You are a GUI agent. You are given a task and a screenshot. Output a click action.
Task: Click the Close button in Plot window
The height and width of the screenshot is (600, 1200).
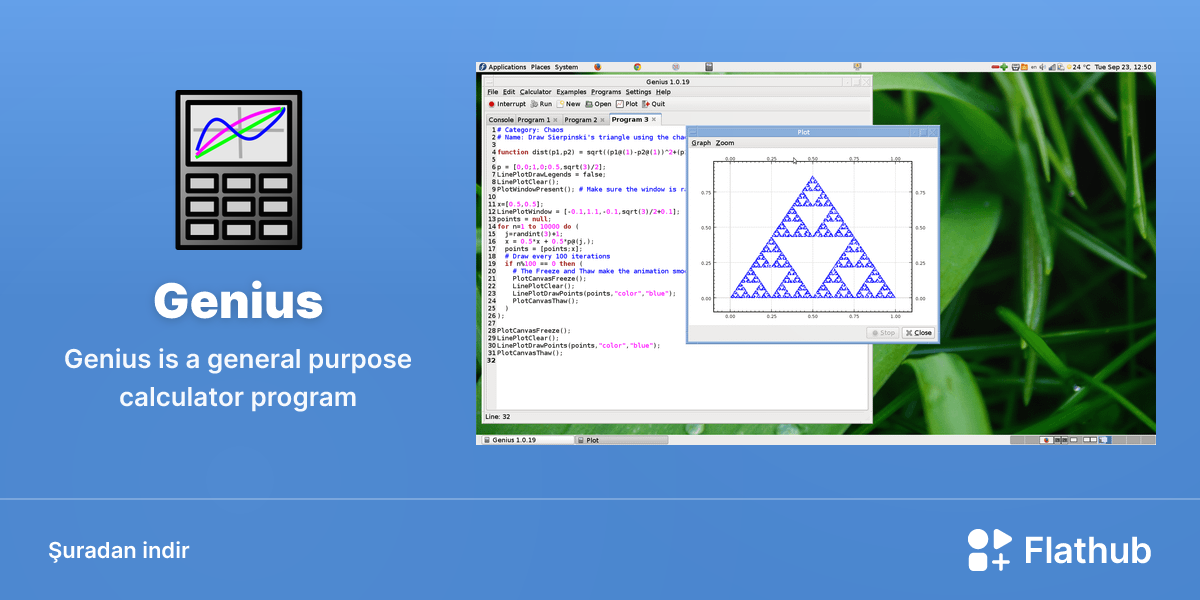pos(918,333)
